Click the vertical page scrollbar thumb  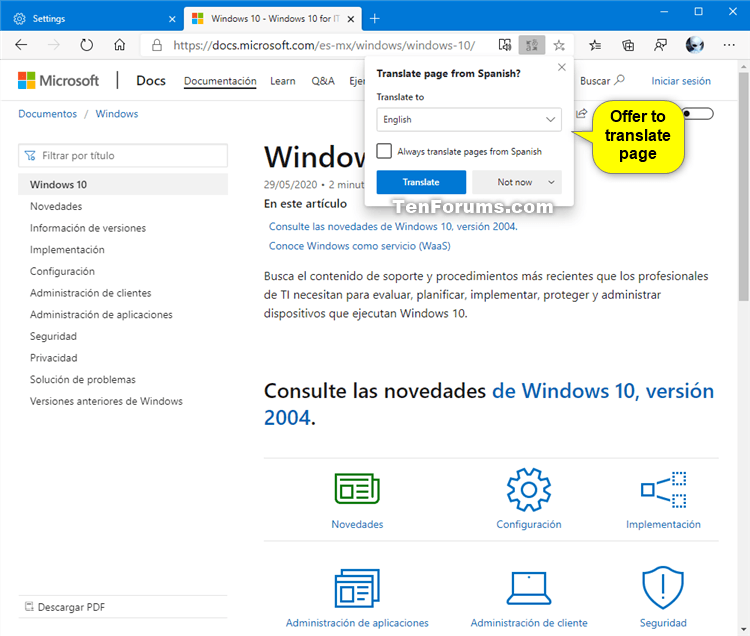[743, 186]
